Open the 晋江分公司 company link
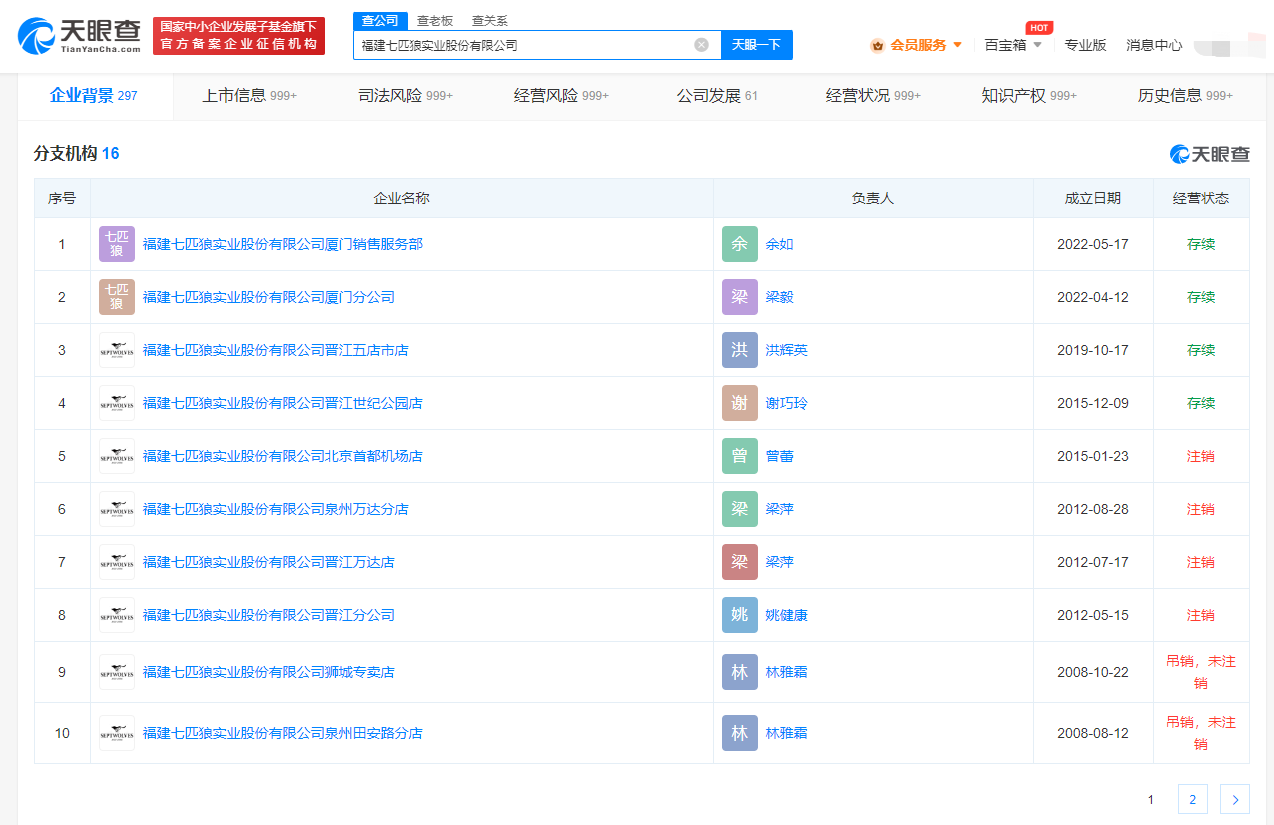Image resolution: width=1274 pixels, height=825 pixels. point(269,615)
